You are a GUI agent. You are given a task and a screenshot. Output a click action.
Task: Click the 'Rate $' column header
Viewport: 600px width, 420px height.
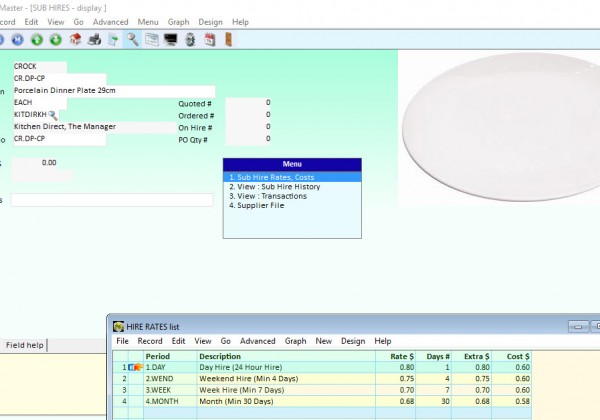[x=396, y=357]
